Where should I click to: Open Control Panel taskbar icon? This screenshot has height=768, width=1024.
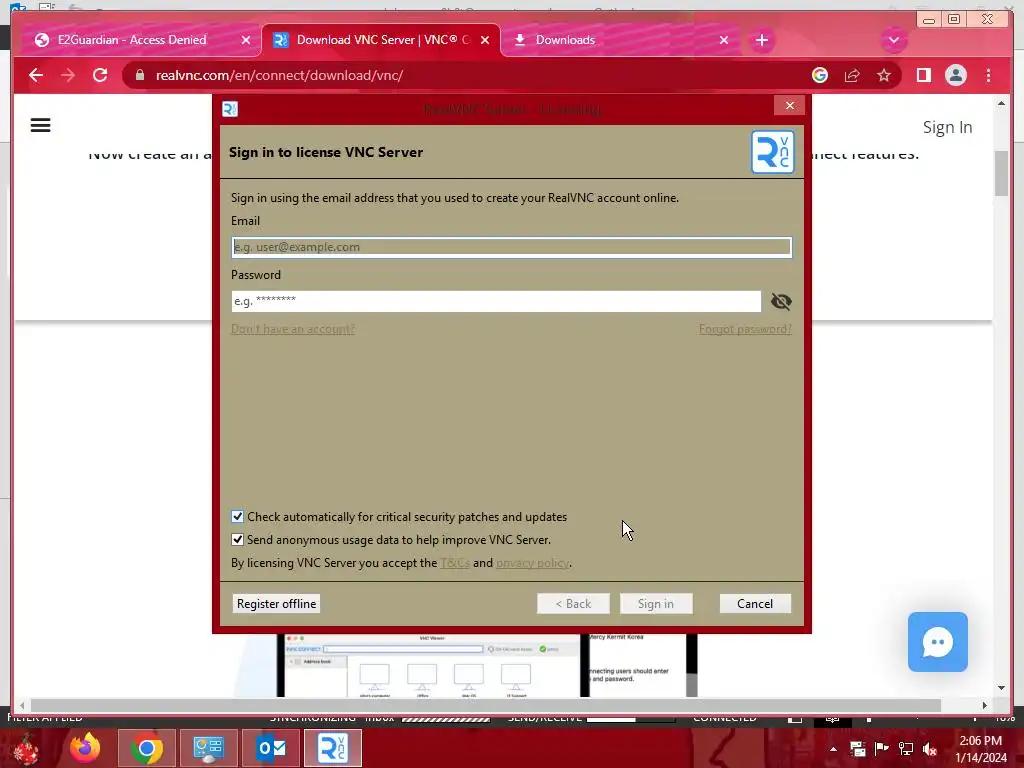coord(209,748)
